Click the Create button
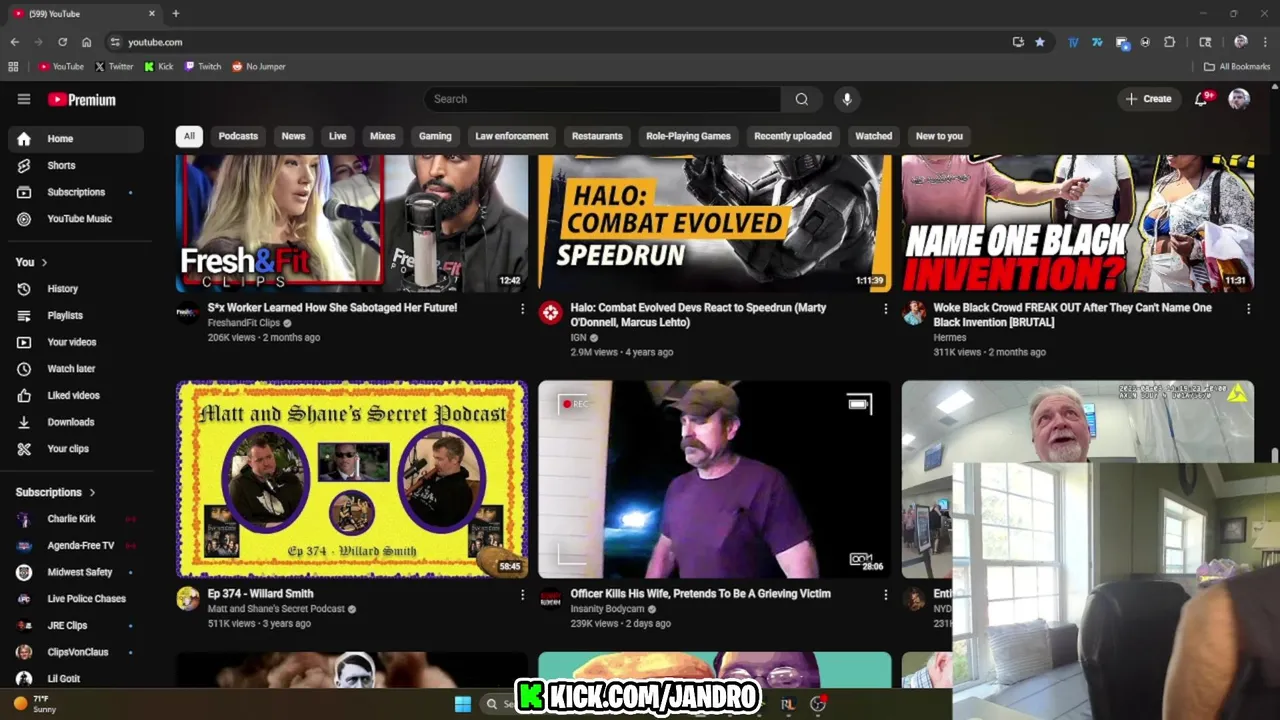The image size is (1280, 720). pos(1148,99)
